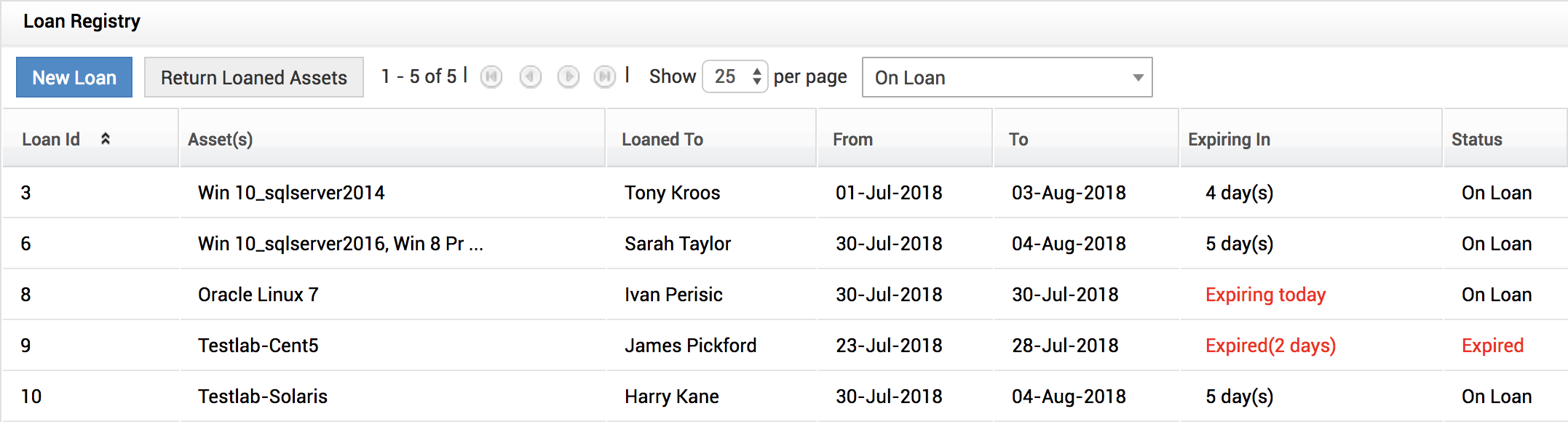This screenshot has height=422, width=1568.
Task: Click loan Id 6 for Sarah Taylor
Action: click(x=26, y=244)
